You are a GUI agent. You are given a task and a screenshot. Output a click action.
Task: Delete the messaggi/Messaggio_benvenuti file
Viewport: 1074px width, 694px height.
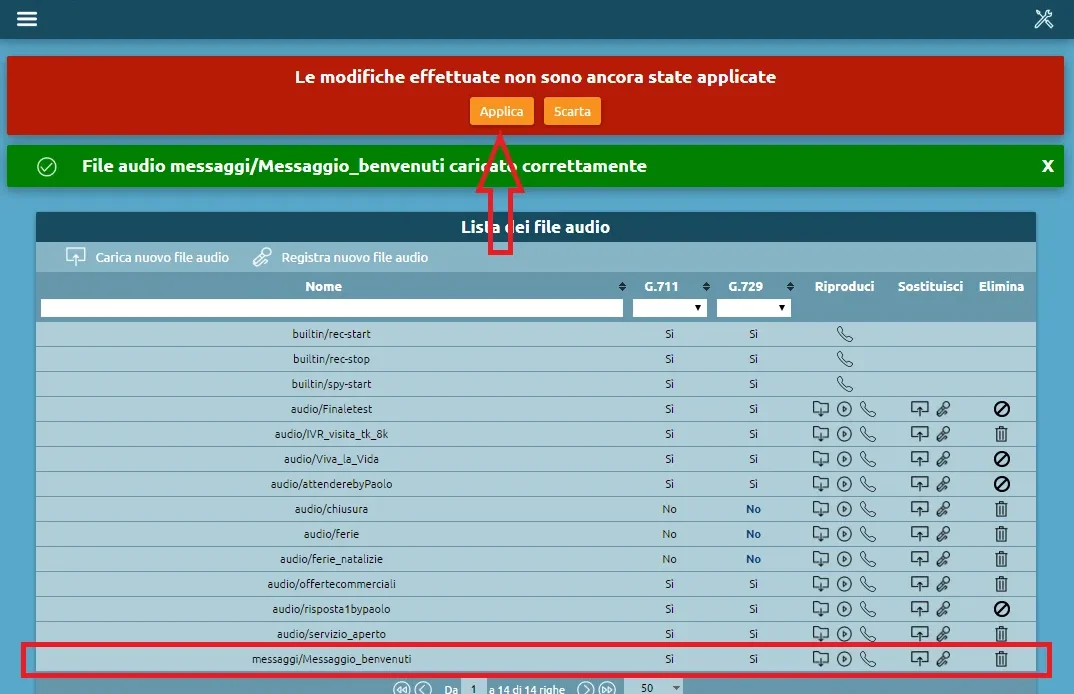(x=1001, y=659)
